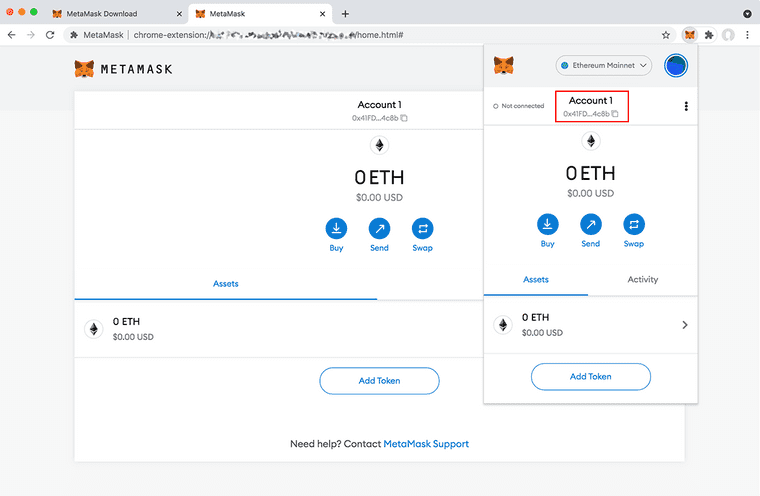The height and width of the screenshot is (496, 760).
Task: Click Add Token button on main page
Action: click(x=380, y=381)
